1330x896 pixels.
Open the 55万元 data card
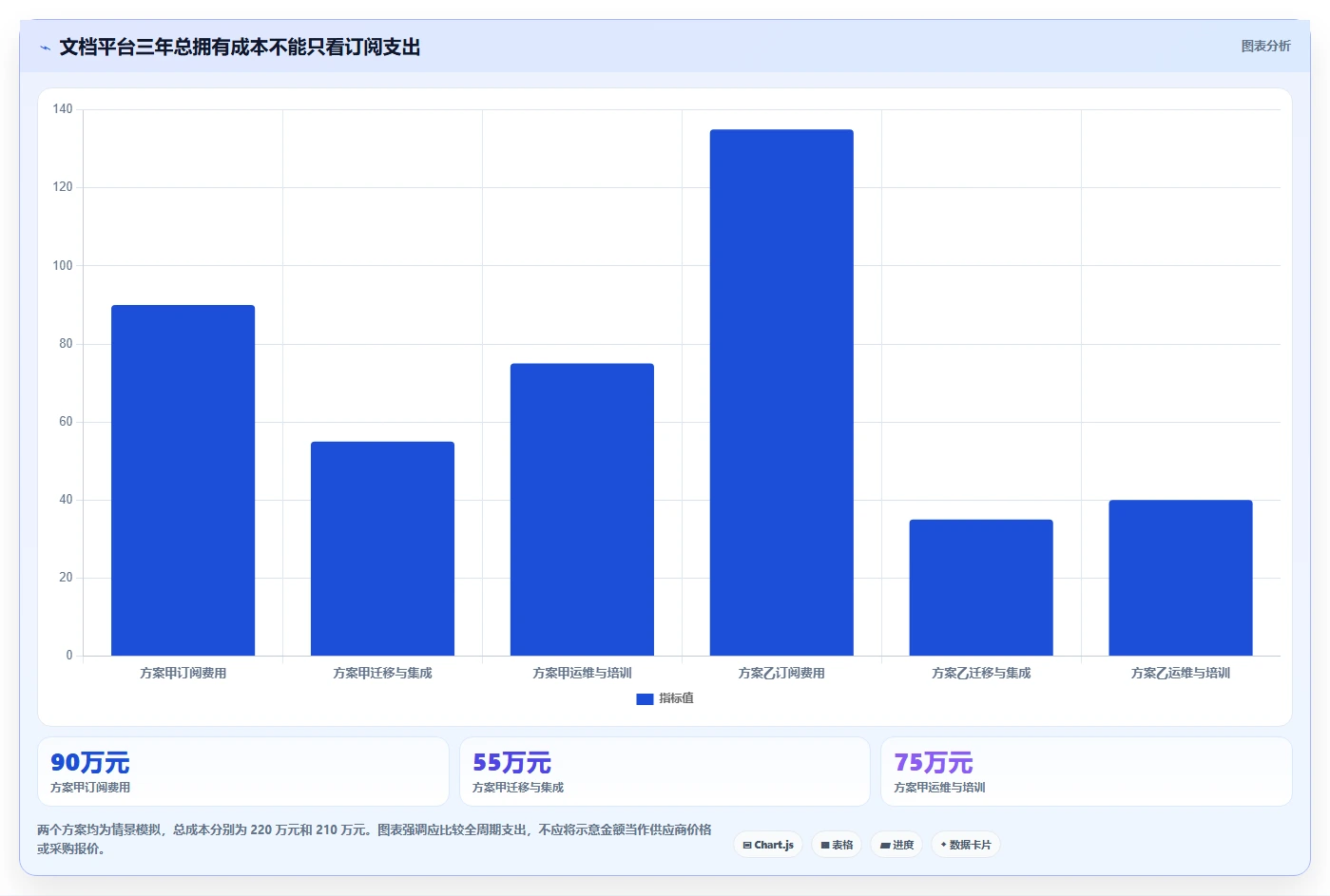pyautogui.click(x=665, y=772)
